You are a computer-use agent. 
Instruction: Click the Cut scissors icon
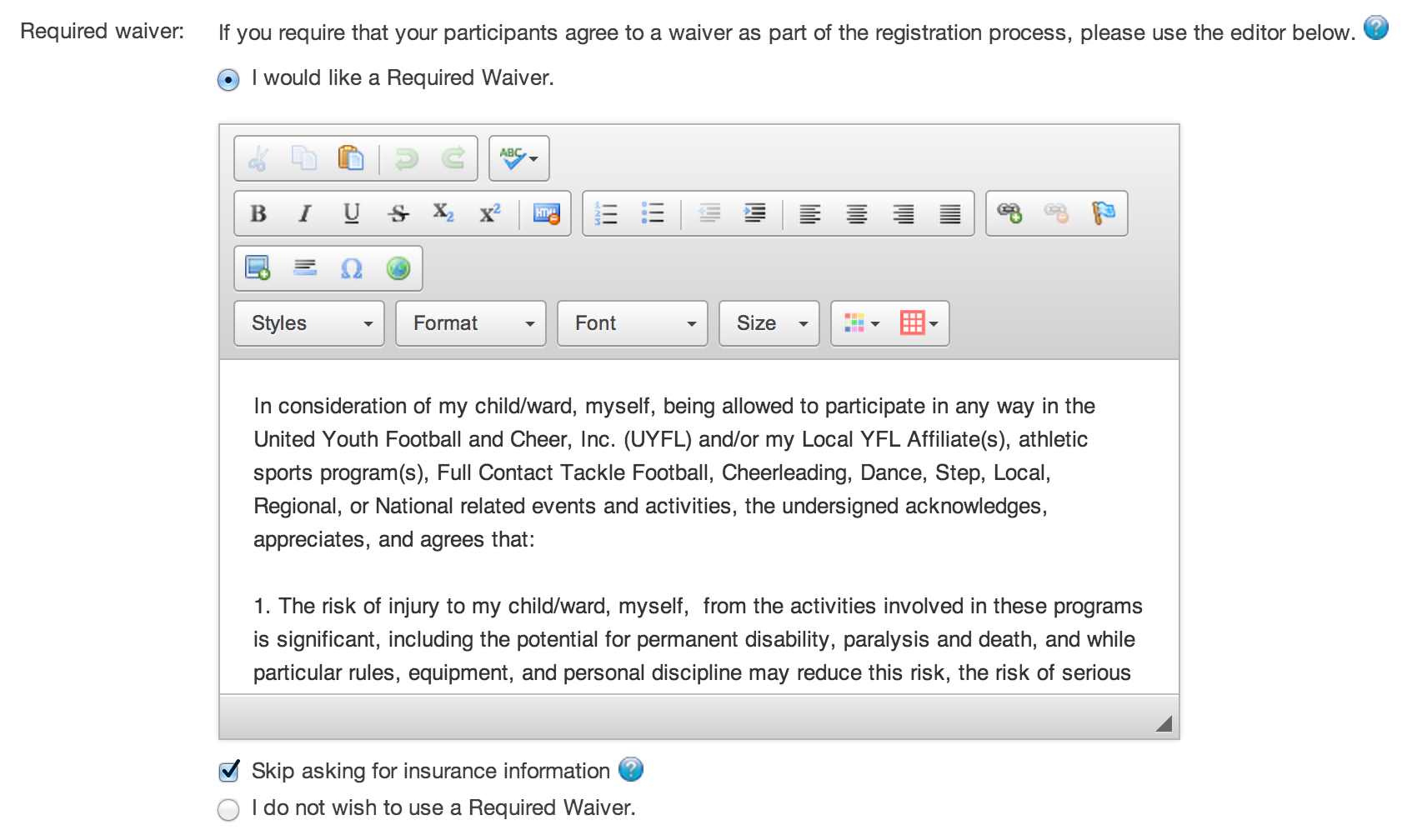[258, 158]
